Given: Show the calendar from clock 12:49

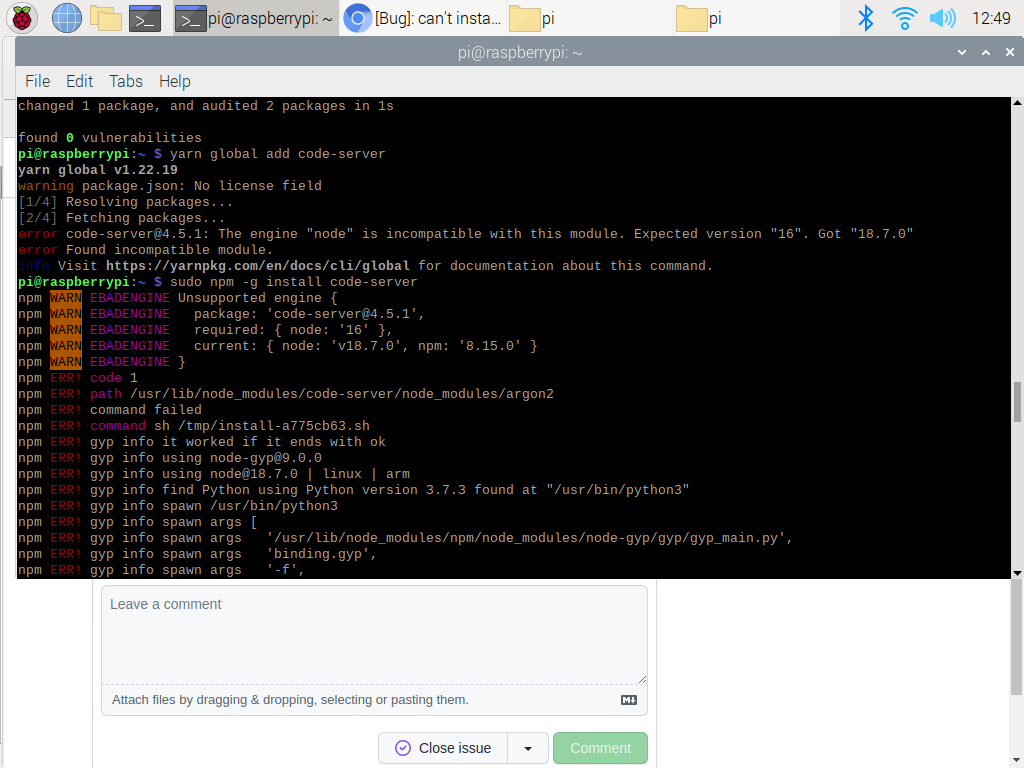Looking at the screenshot, I should click(991, 18).
